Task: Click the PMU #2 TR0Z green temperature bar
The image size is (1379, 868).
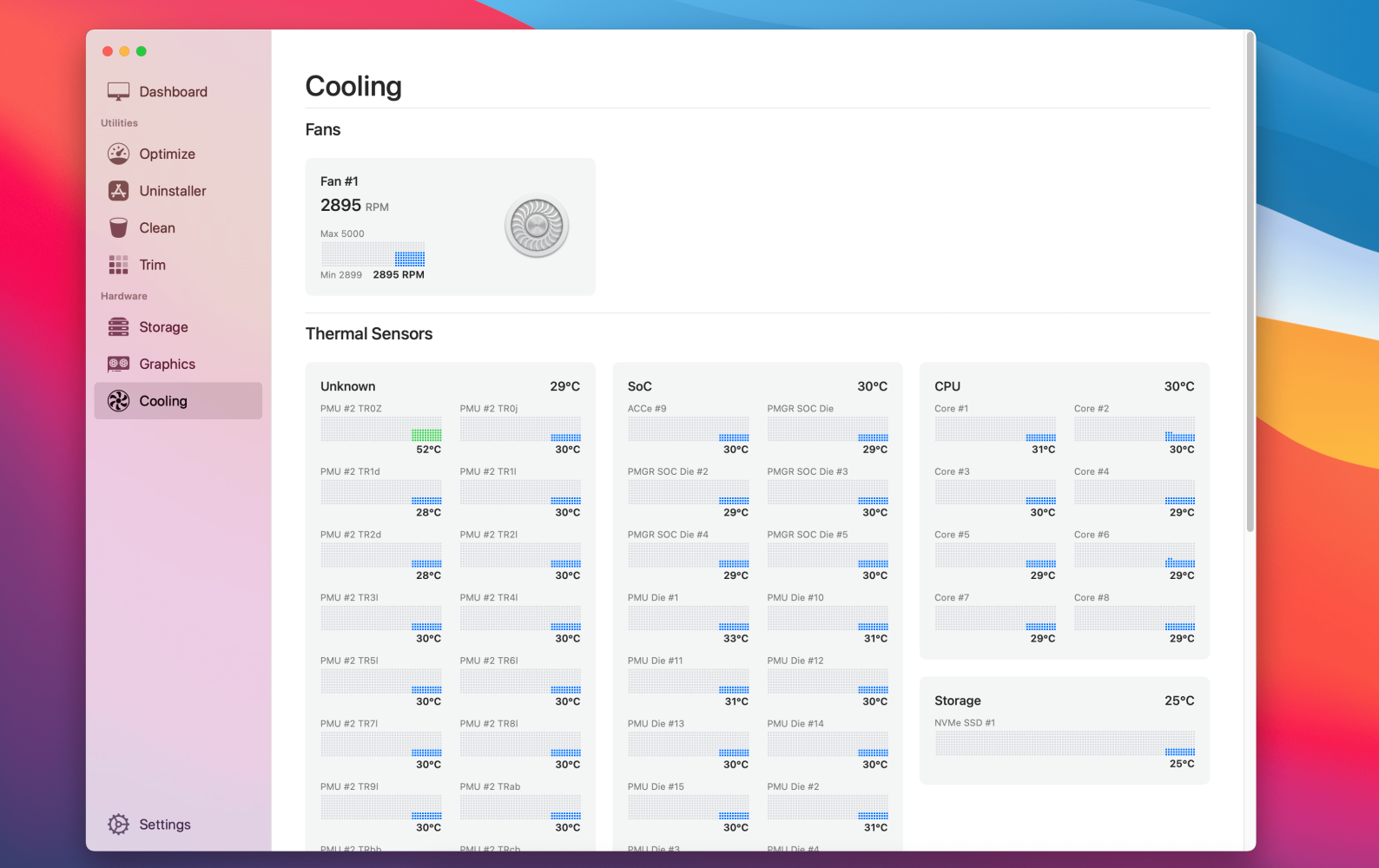Action: [x=426, y=433]
